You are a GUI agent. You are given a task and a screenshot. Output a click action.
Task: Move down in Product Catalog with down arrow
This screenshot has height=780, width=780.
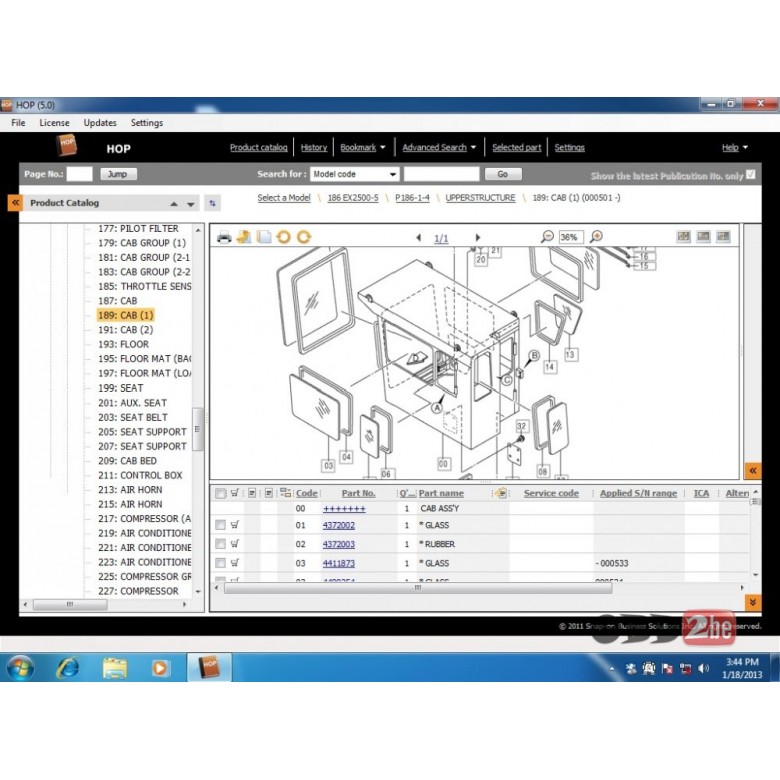(x=191, y=204)
